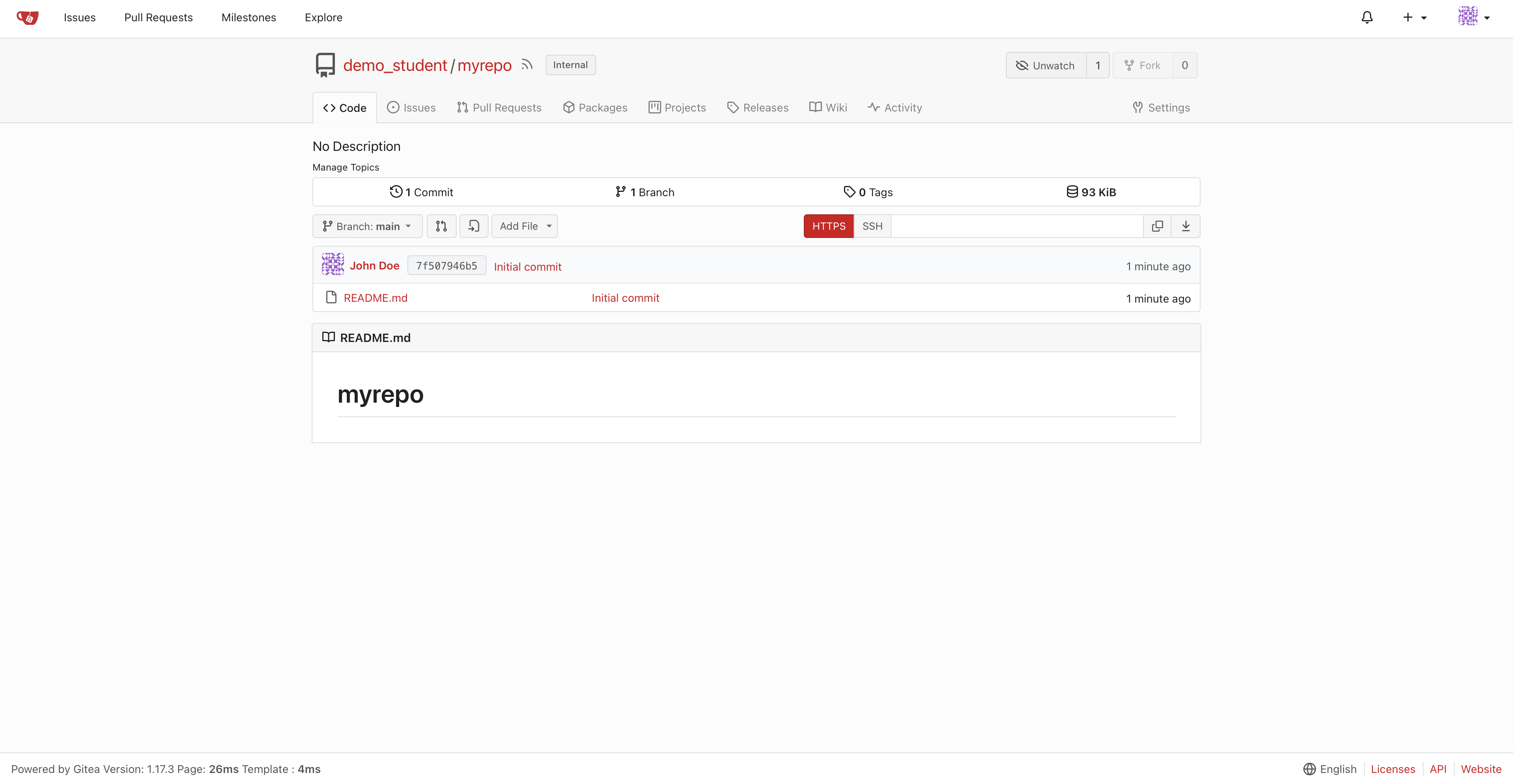Open repository Settings

pos(1161,108)
